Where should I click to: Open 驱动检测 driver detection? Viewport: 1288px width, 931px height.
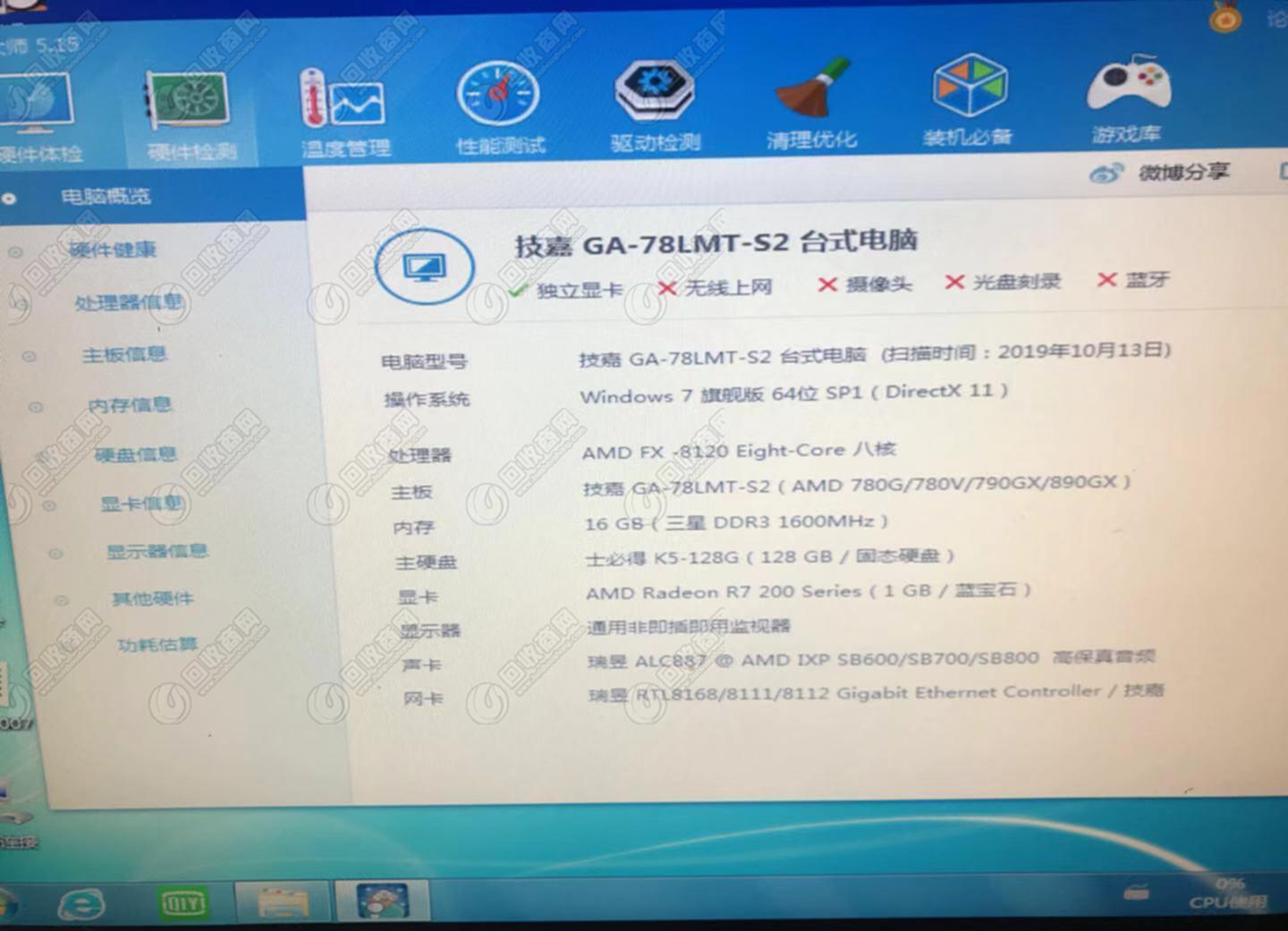[655, 90]
